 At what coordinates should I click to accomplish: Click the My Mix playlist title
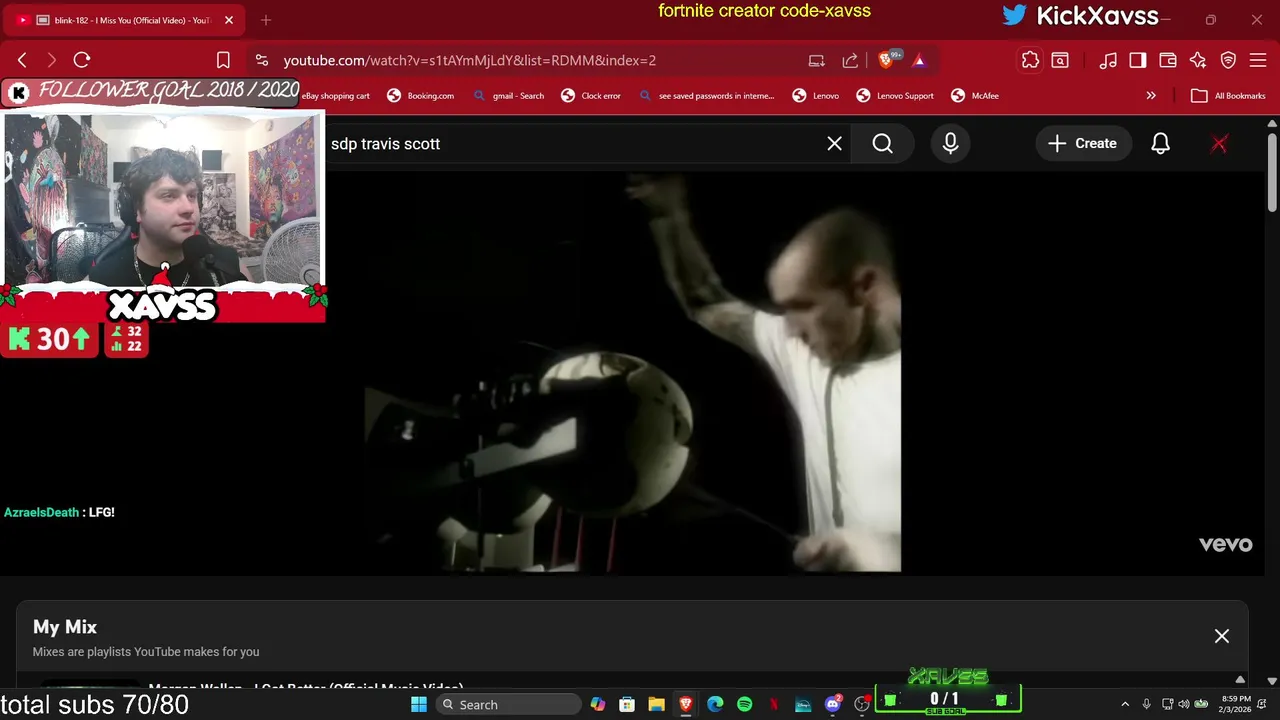[x=65, y=627]
